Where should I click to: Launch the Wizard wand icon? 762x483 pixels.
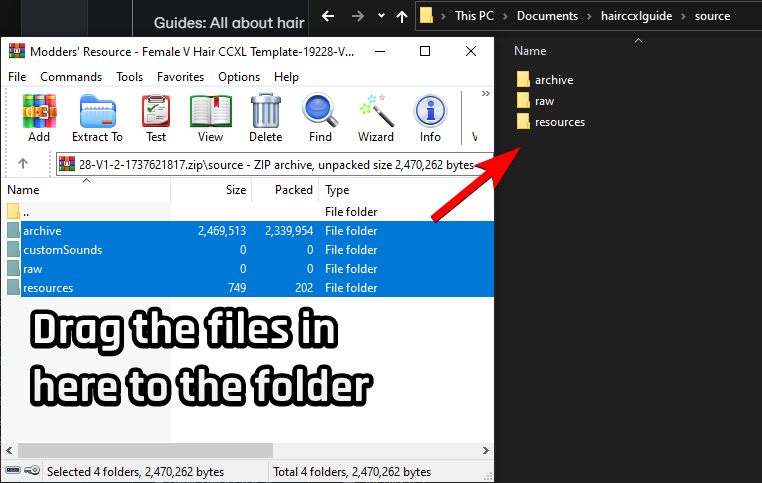click(x=376, y=117)
